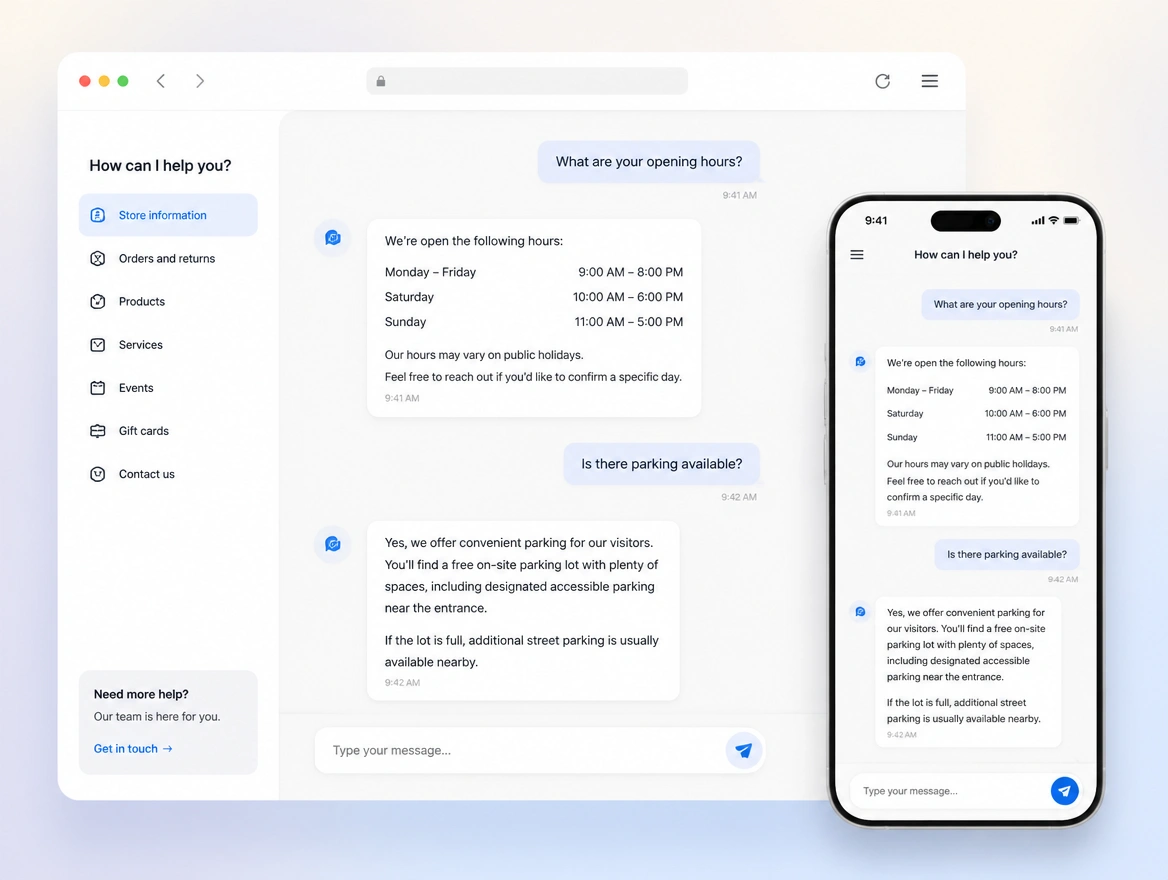Send message with desktop paper-plane button
This screenshot has width=1168, height=880.
[x=743, y=750]
